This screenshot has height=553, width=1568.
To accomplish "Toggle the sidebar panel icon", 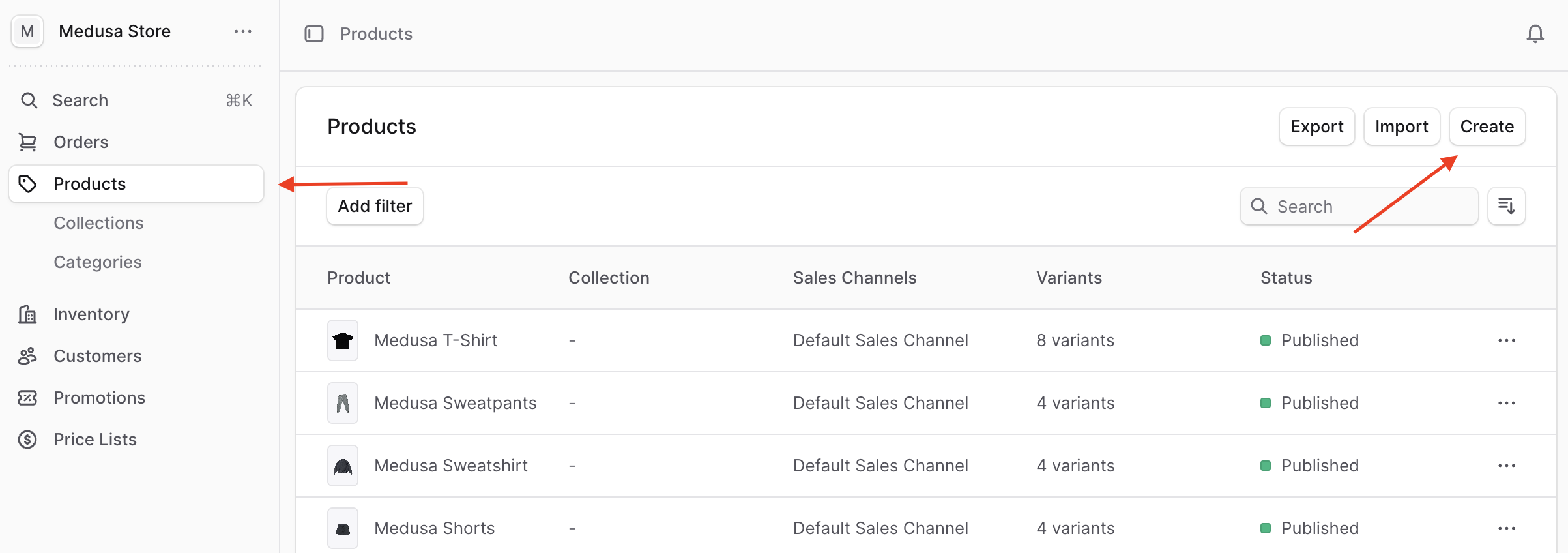I will pyautogui.click(x=314, y=34).
